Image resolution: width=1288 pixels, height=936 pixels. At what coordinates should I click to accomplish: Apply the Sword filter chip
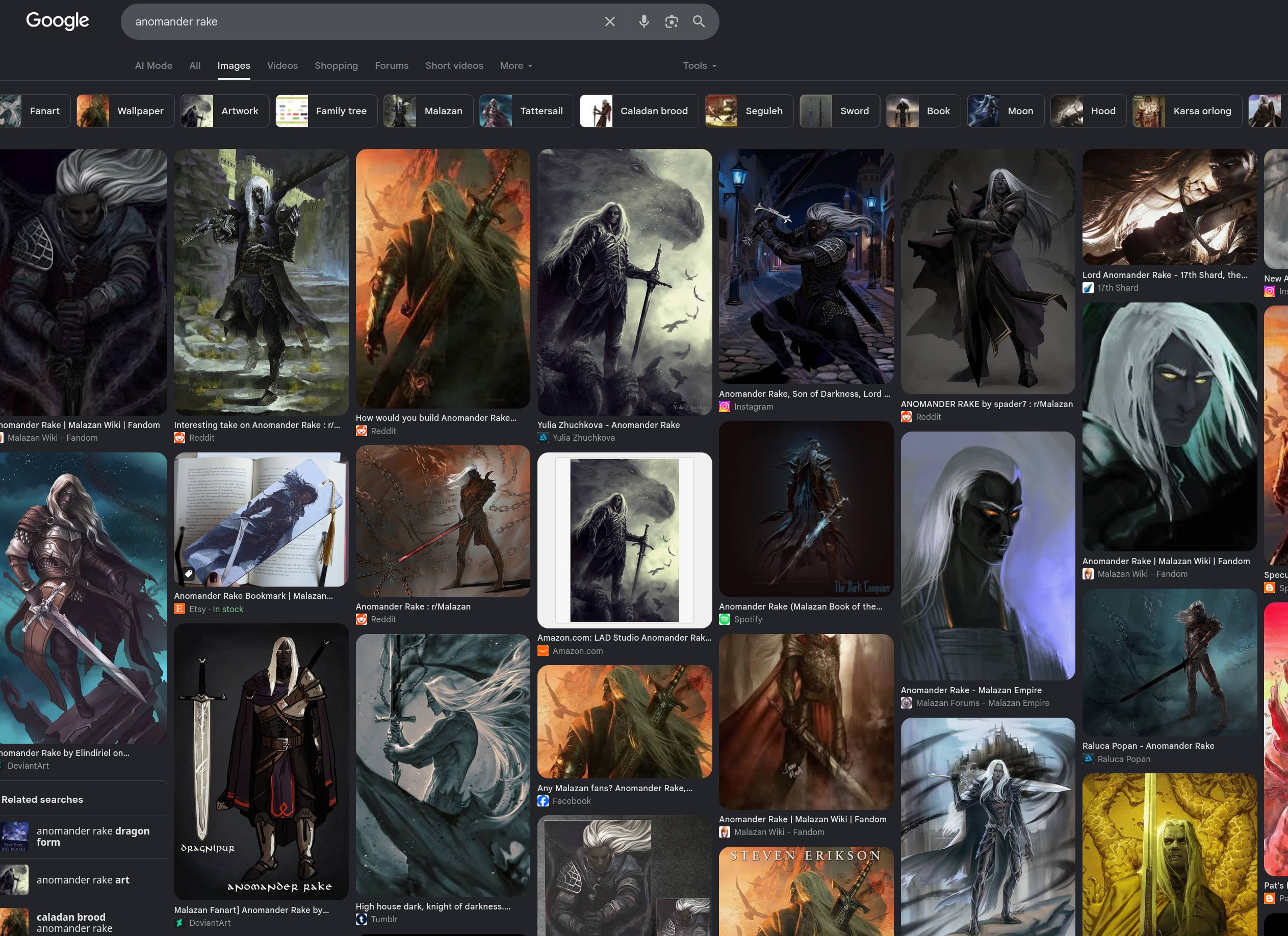click(x=840, y=111)
